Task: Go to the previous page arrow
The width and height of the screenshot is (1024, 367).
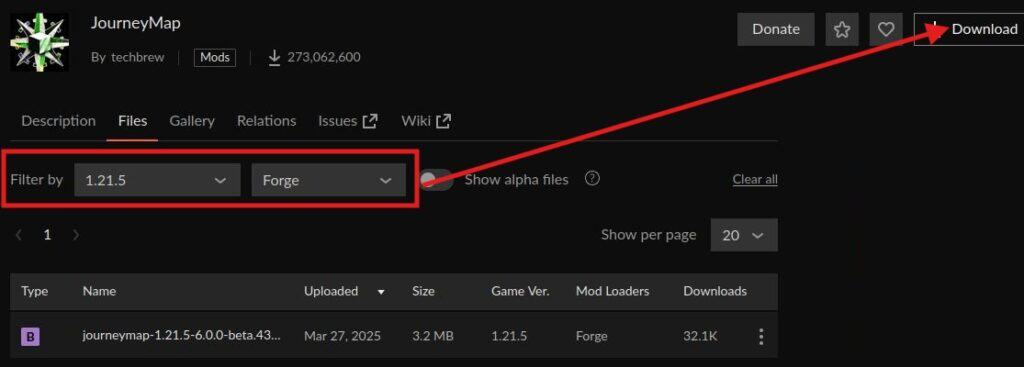Action: 18,235
